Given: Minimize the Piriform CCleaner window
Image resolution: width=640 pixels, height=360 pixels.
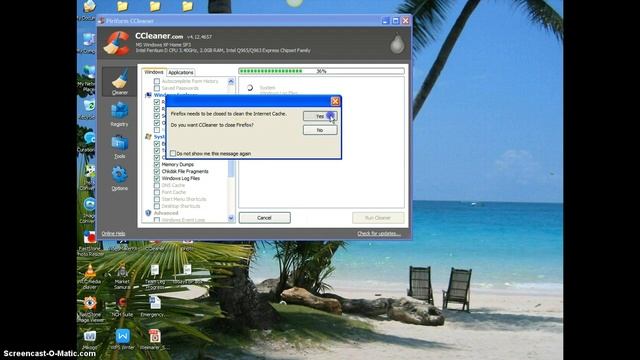Looking at the screenshot, I should click(x=385, y=20).
